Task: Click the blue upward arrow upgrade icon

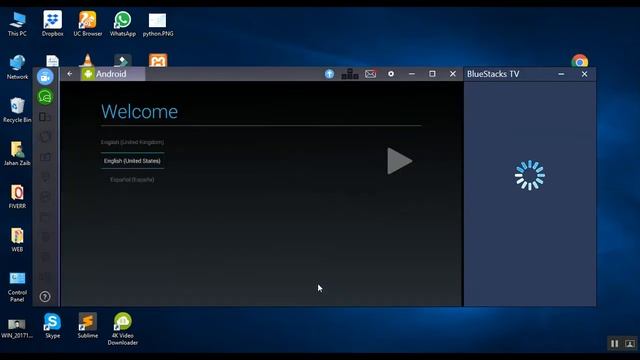Action: point(329,74)
